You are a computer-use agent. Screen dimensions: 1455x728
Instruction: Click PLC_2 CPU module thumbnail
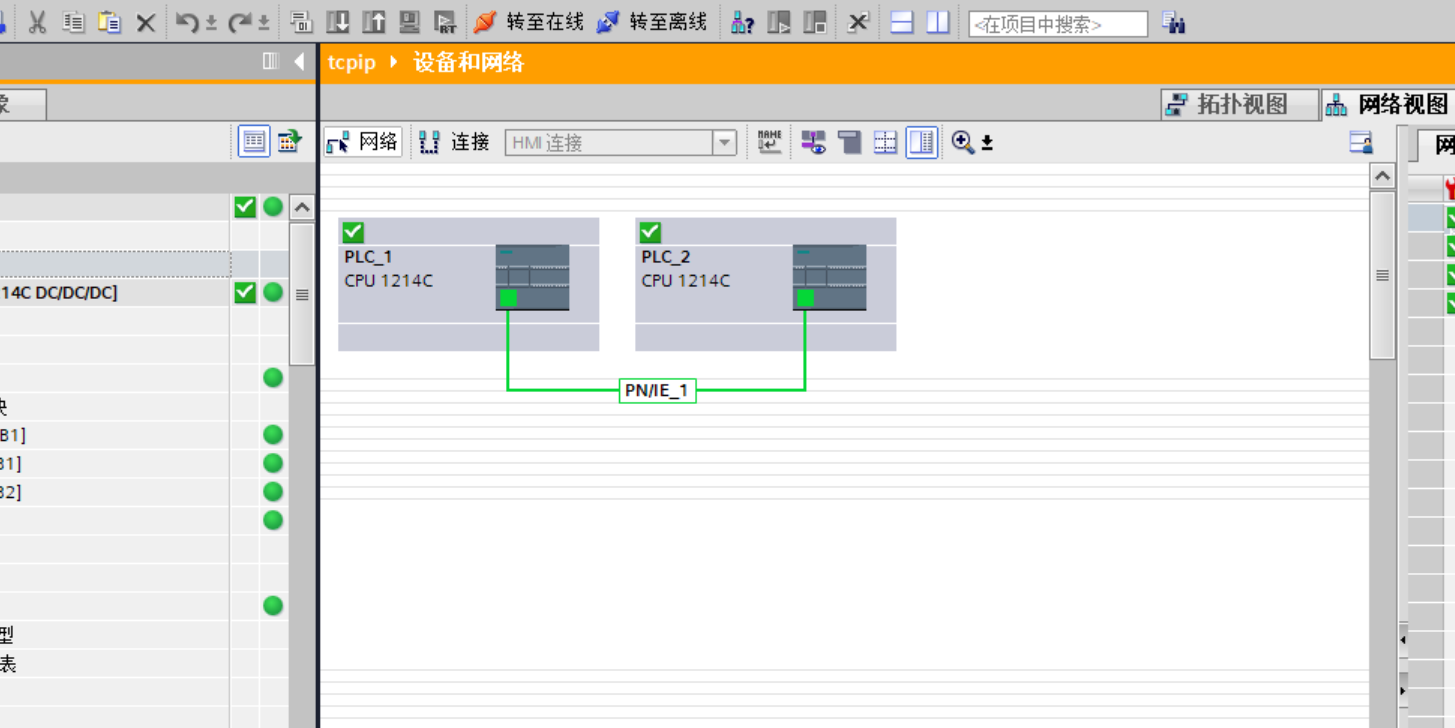829,277
